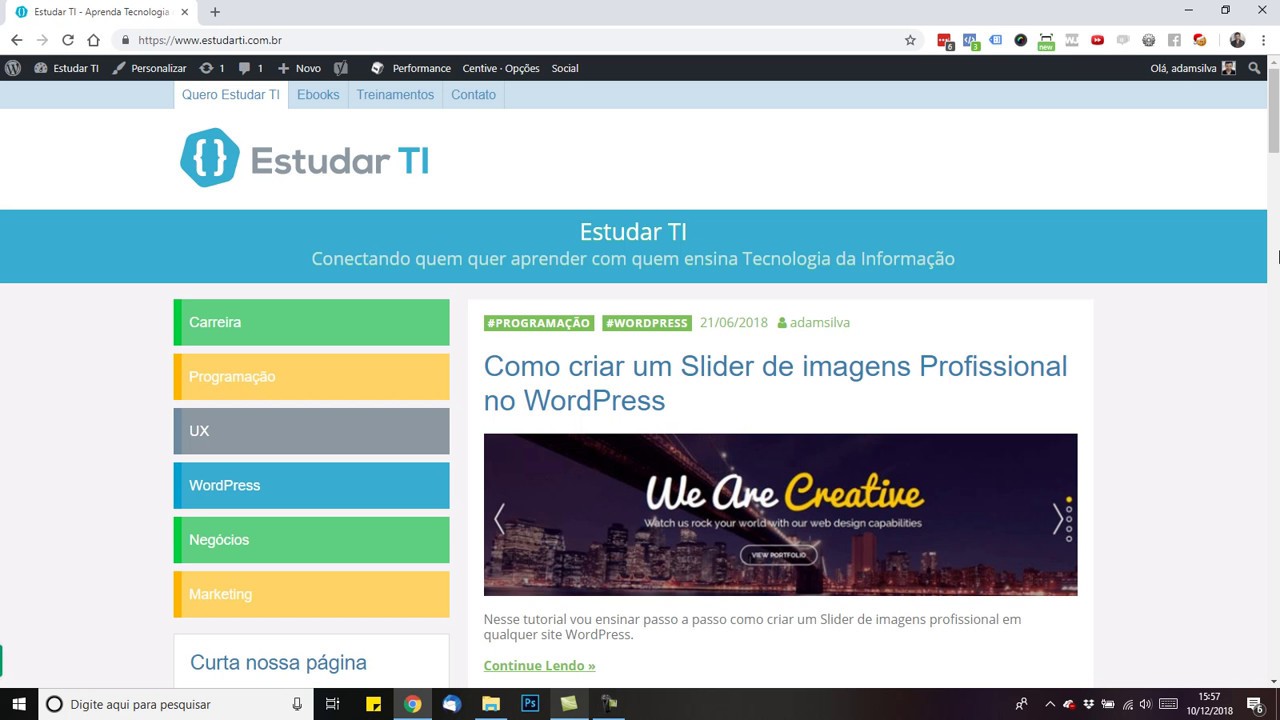Open the updates counter in admin bar

212,68
